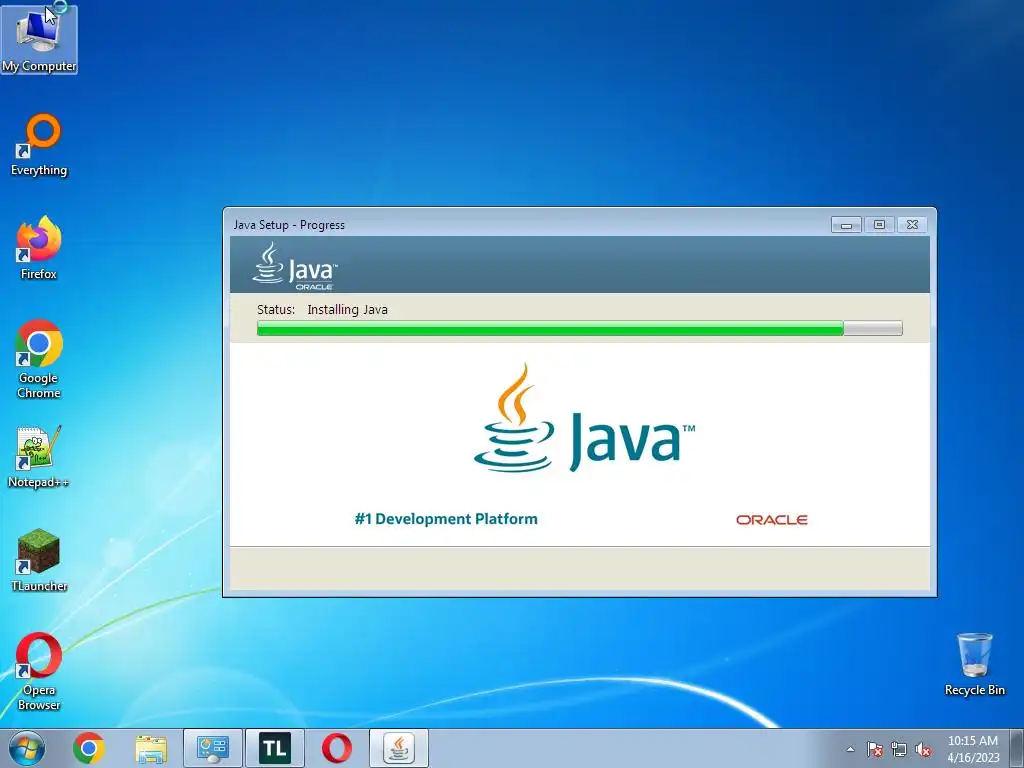1024x768 pixels.
Task: Minimize the Java Setup window
Action: tap(846, 225)
